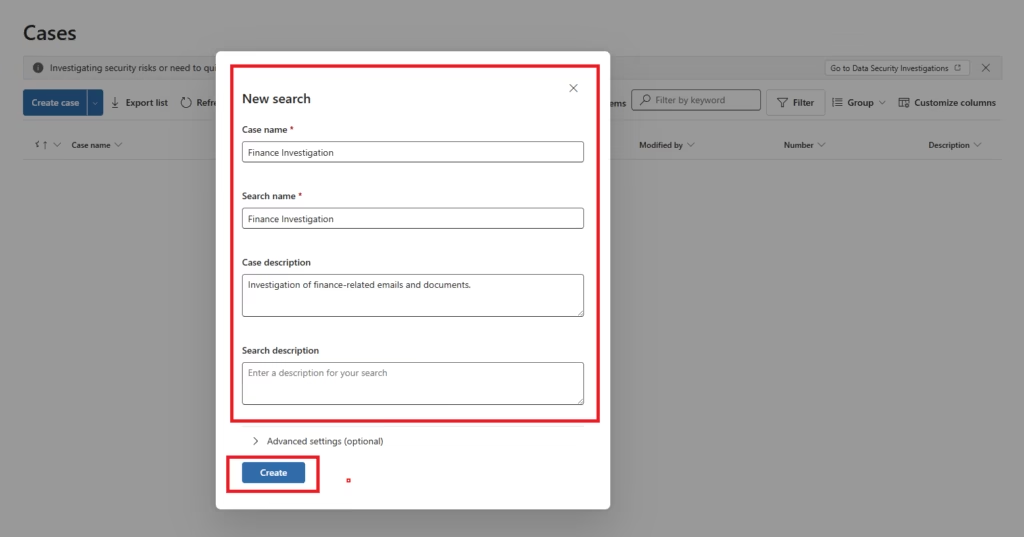This screenshot has height=537, width=1024.
Task: Click the sort arrows icon in table header
Action: [41, 145]
